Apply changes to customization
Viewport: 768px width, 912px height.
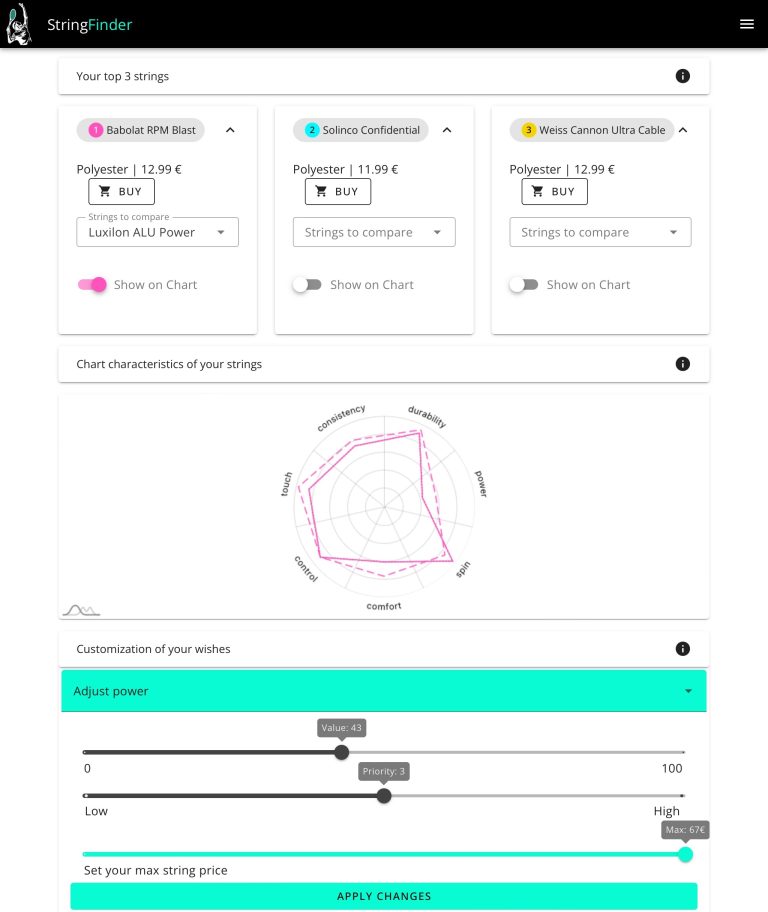tap(384, 896)
